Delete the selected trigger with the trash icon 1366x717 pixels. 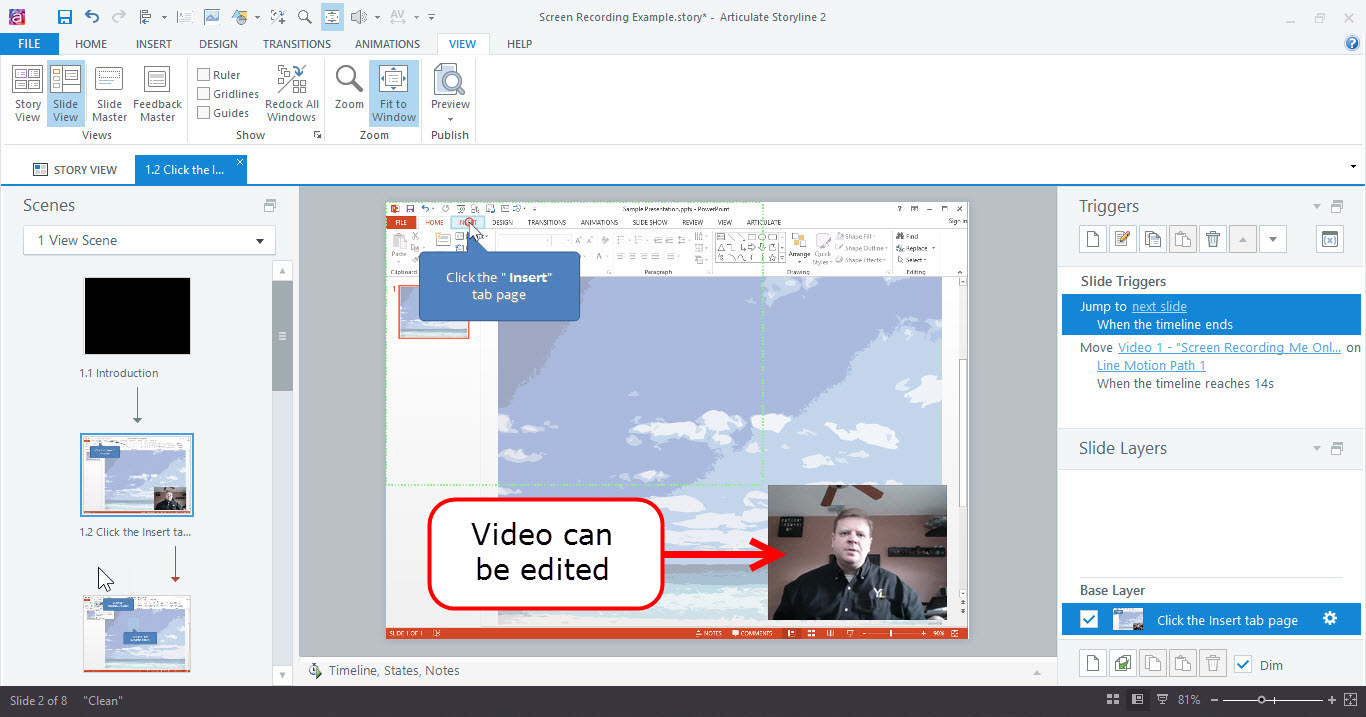click(1213, 239)
